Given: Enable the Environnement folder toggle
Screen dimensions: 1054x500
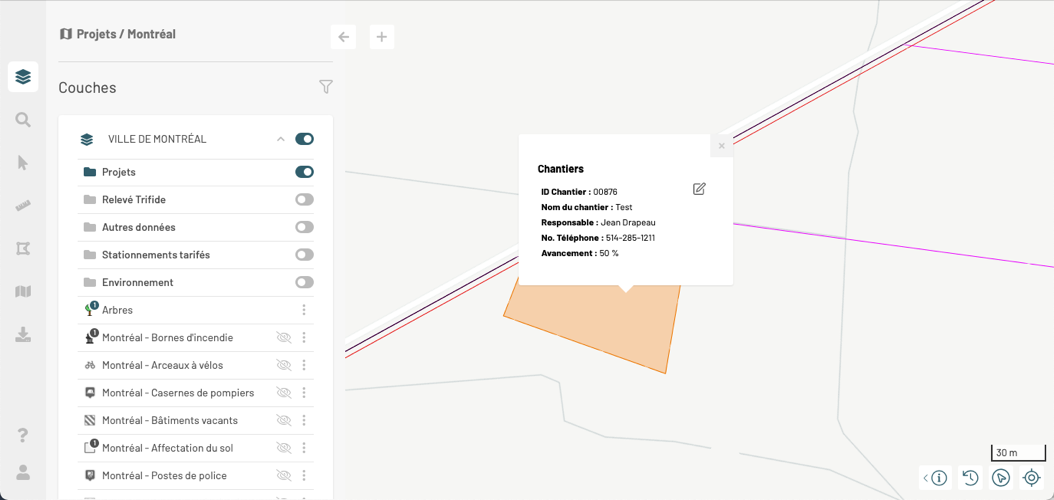Looking at the screenshot, I should tap(304, 282).
